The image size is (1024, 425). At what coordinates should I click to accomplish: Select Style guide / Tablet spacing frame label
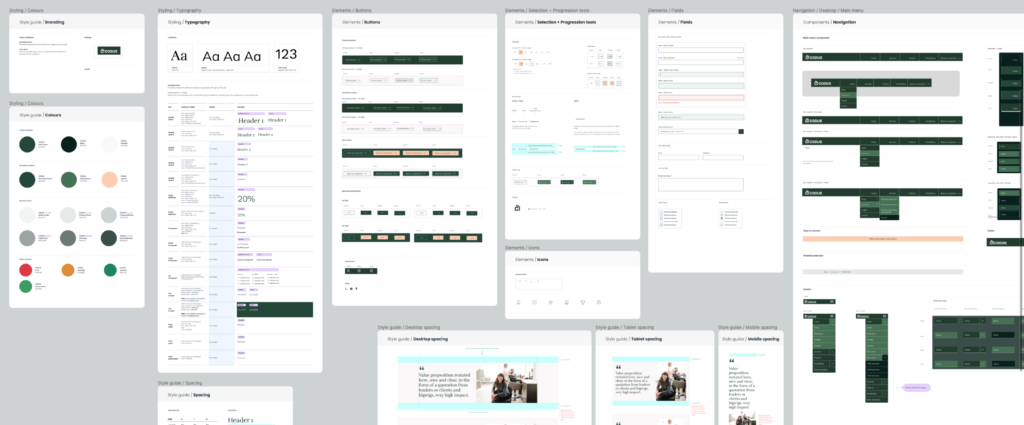pos(624,327)
